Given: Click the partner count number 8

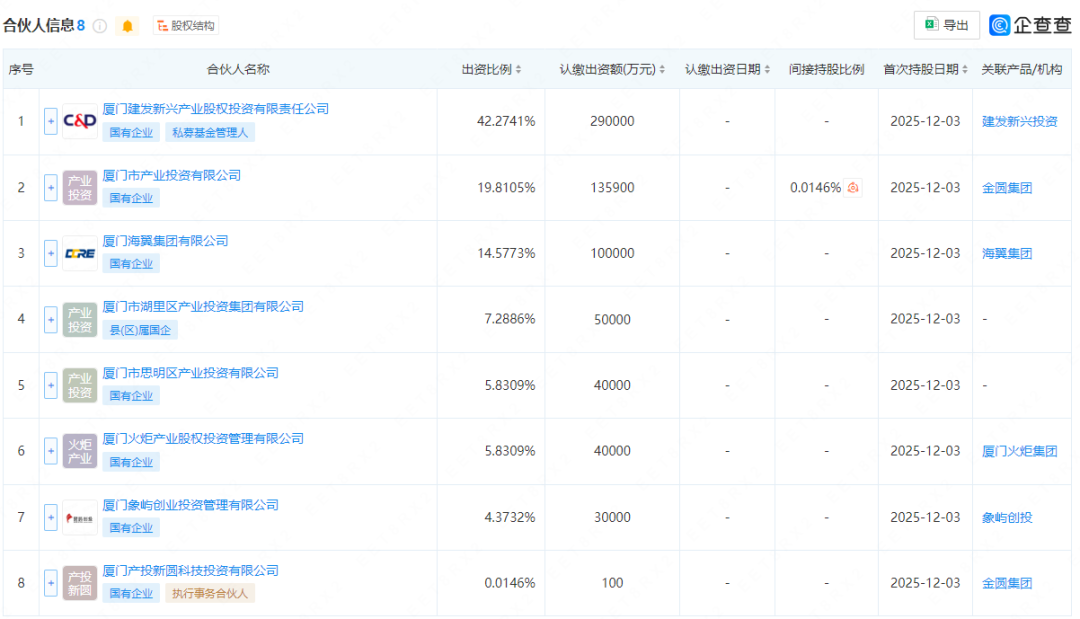Looking at the screenshot, I should [x=81, y=25].
